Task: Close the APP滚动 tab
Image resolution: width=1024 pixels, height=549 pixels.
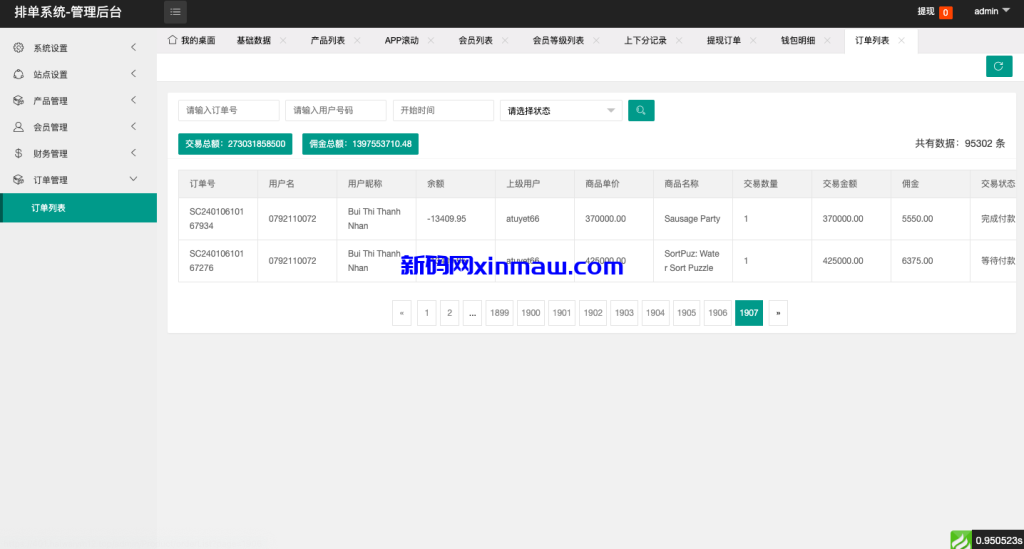Action: click(430, 40)
